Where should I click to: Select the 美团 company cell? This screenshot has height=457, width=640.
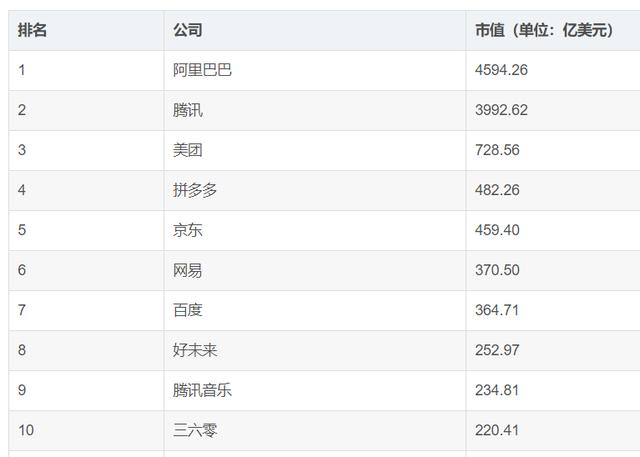coord(315,151)
